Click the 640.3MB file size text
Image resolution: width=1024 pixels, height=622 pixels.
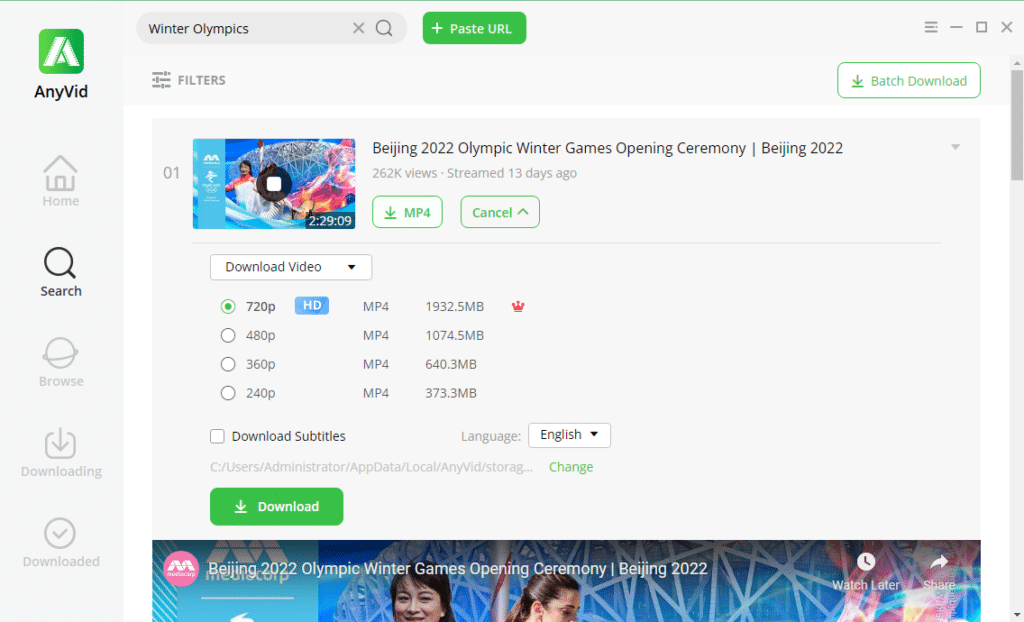pos(451,364)
